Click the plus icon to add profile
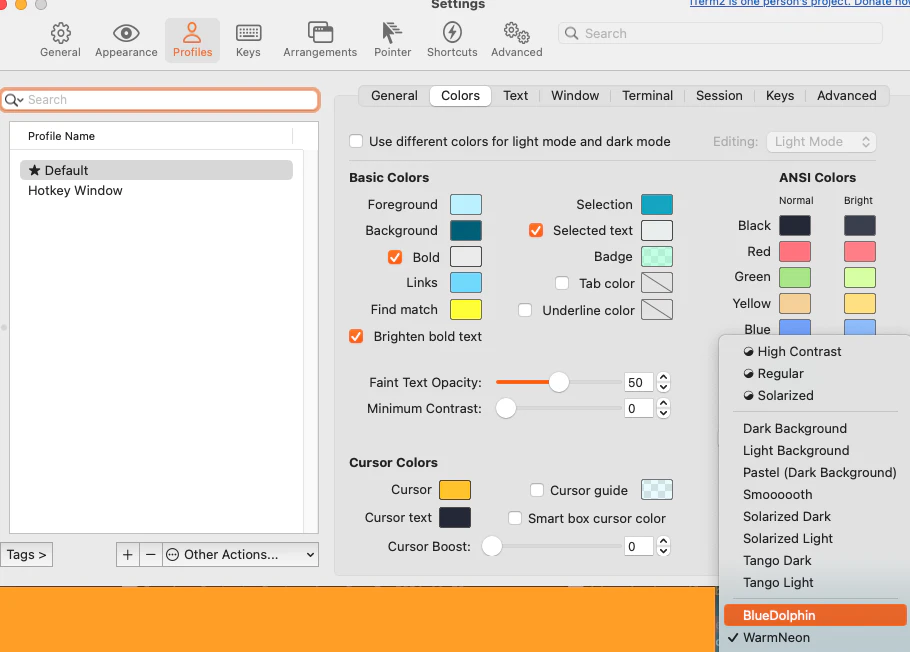 [x=128, y=554]
